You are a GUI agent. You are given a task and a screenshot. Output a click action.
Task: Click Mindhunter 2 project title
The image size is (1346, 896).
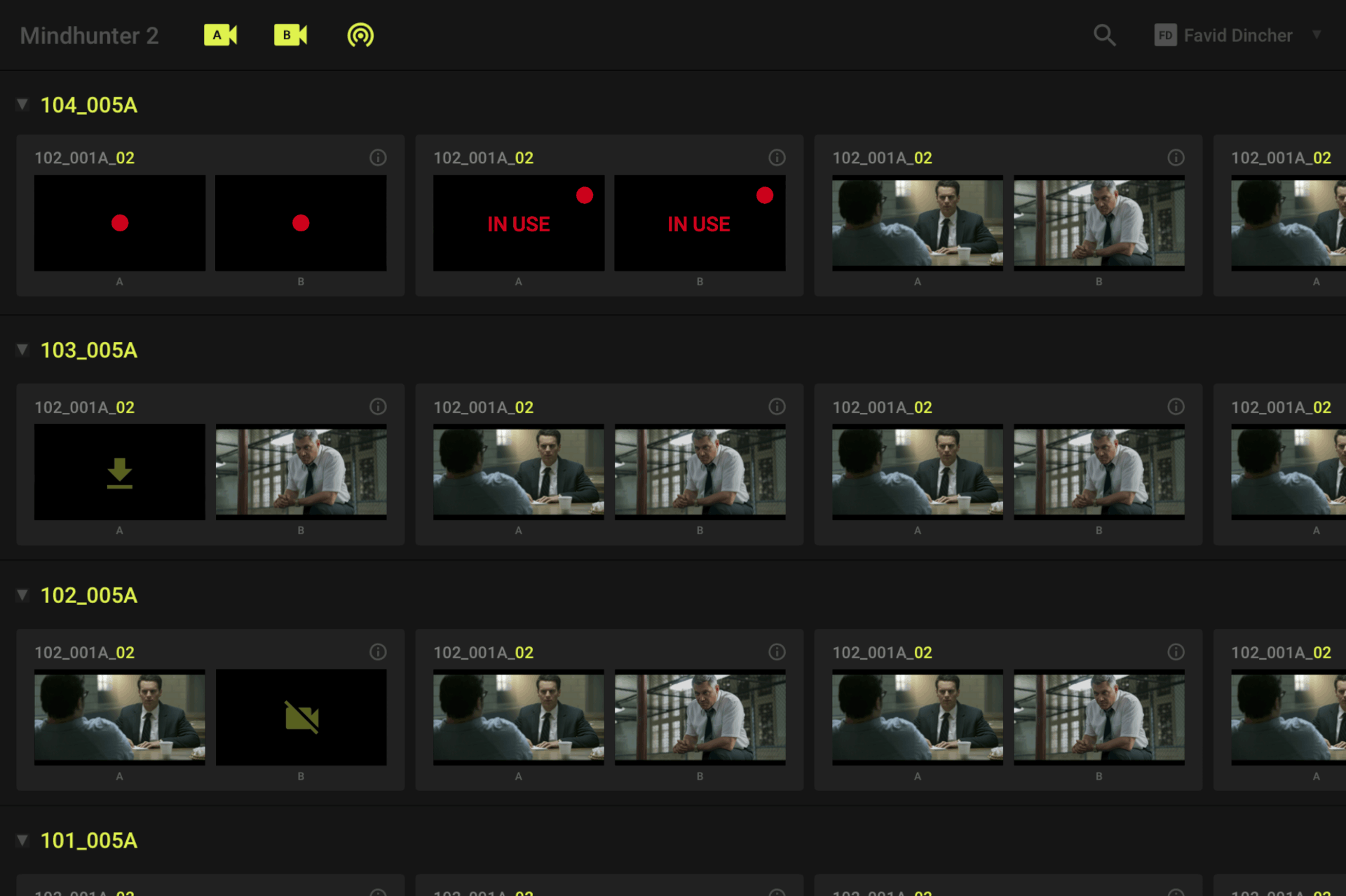pyautogui.click(x=89, y=36)
